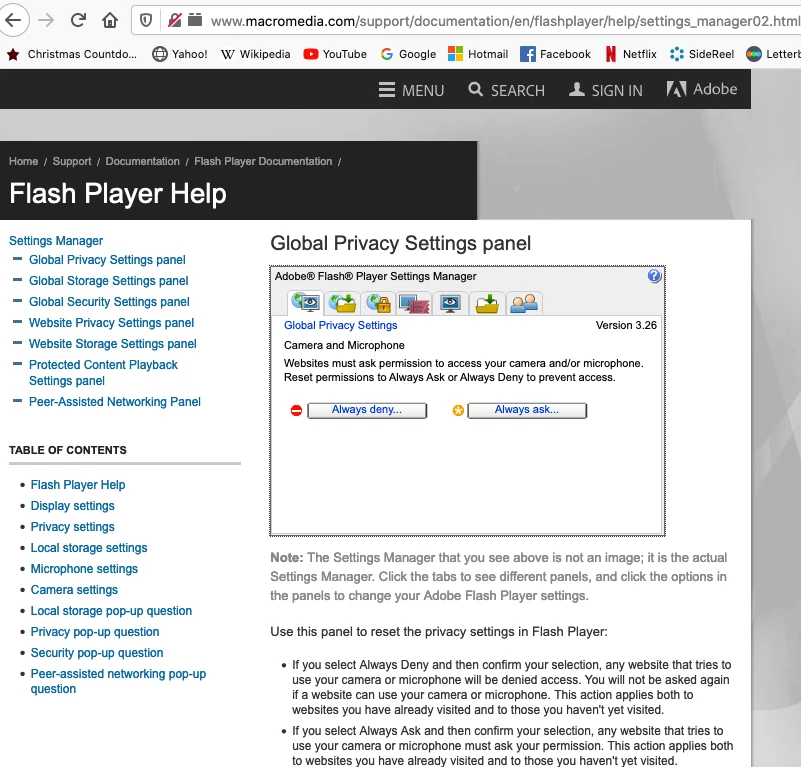801x767 pixels.
Task: Open Website Privacy Settings panel sidebar link
Action: [x=111, y=322]
